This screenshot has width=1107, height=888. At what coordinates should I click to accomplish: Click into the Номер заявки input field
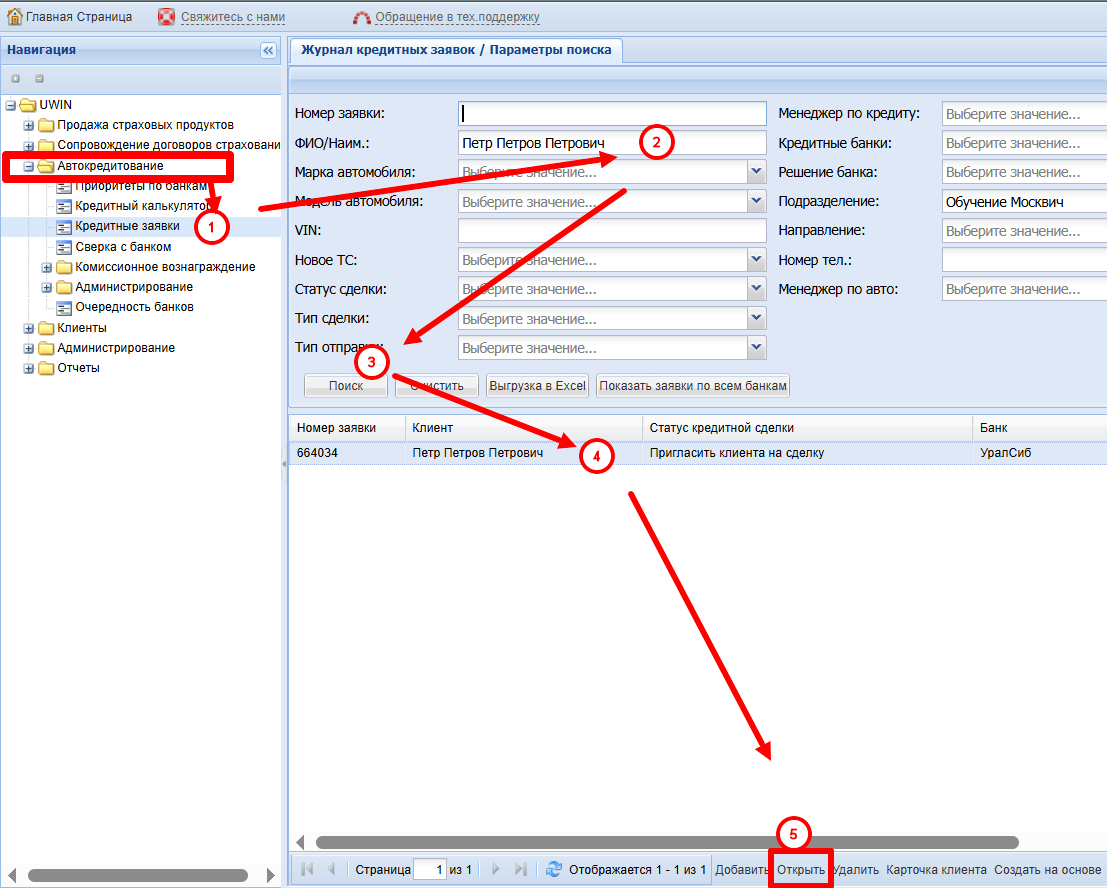(612, 114)
